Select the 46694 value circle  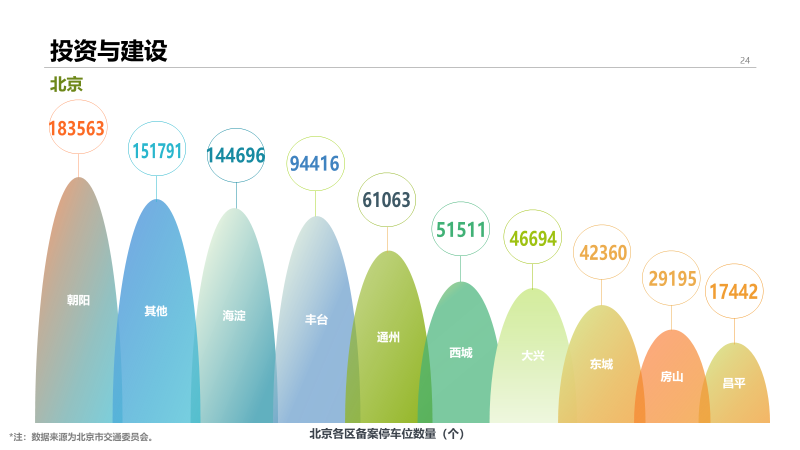coord(532,238)
